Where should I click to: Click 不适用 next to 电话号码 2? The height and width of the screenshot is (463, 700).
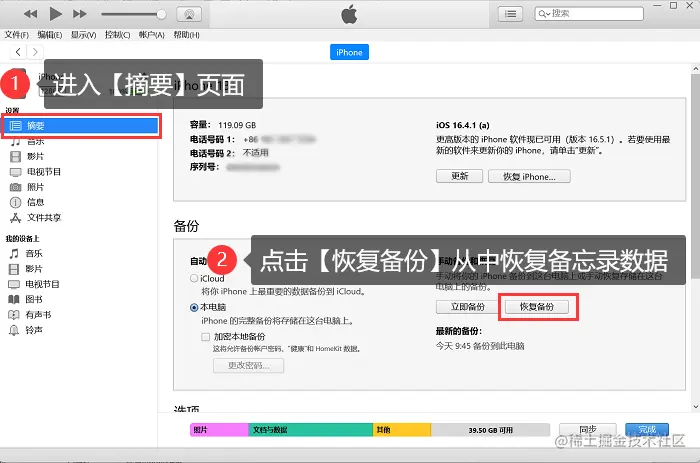255,153
